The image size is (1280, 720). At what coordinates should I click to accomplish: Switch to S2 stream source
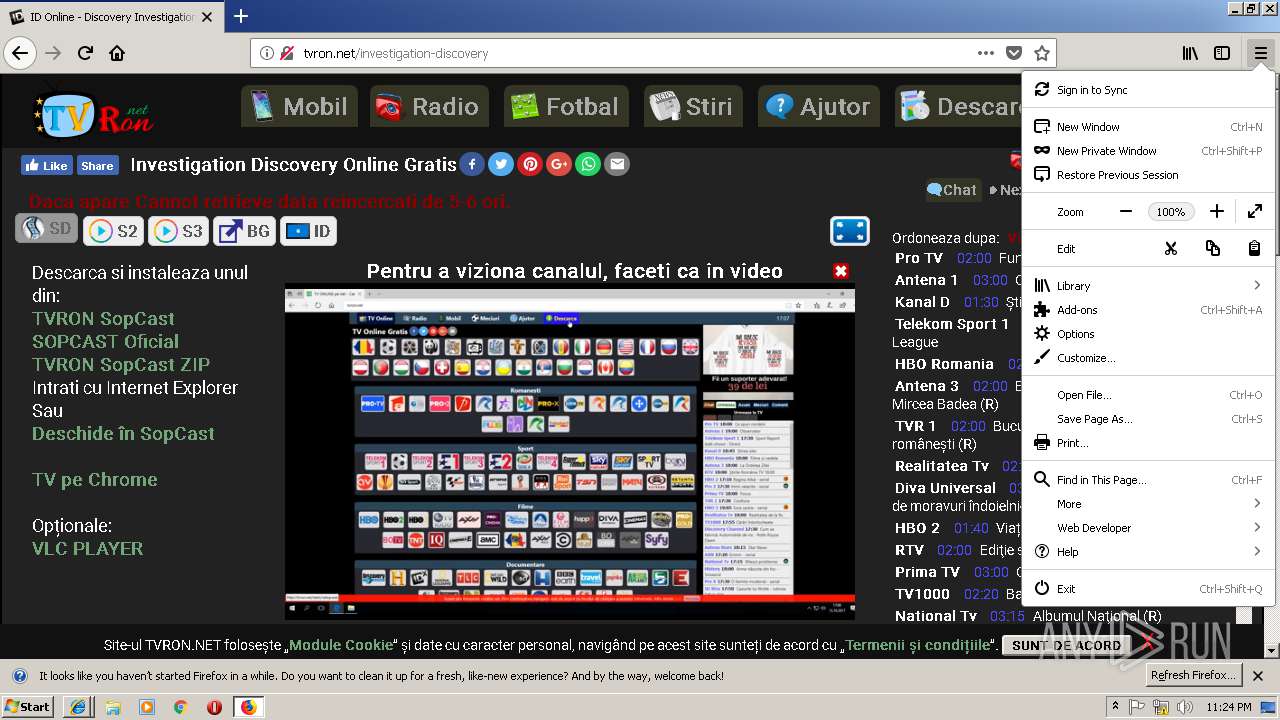(113, 231)
